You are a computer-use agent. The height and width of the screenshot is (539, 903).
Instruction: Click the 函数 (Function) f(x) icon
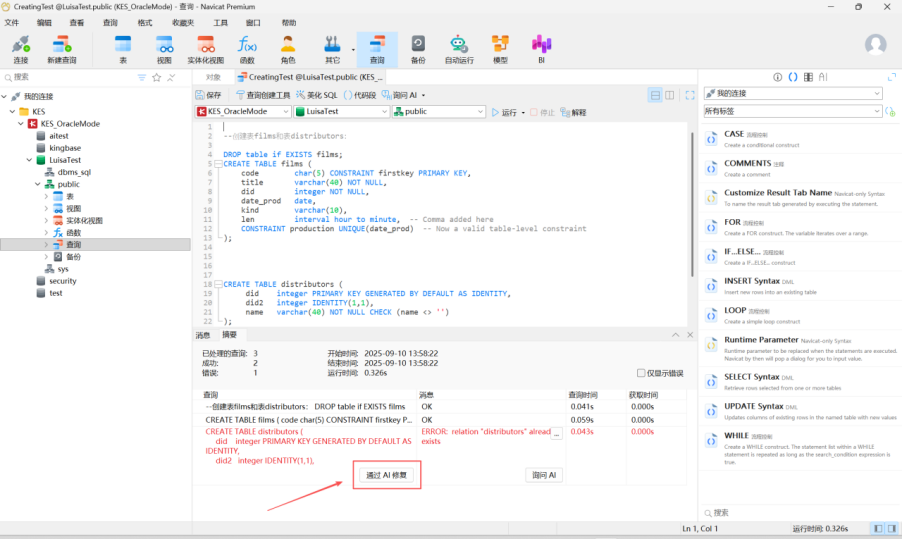point(247,48)
